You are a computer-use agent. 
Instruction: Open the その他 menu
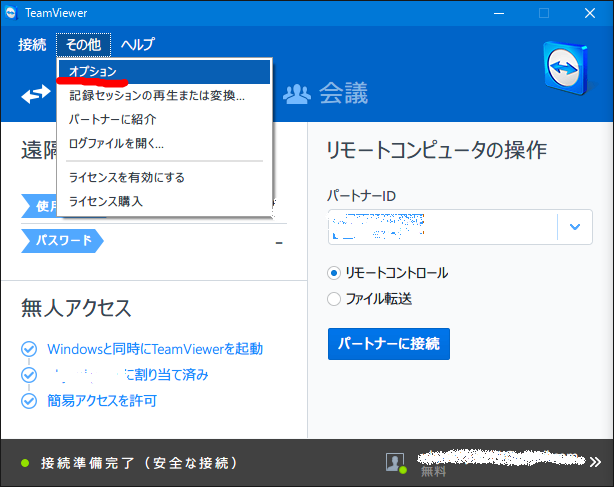83,45
